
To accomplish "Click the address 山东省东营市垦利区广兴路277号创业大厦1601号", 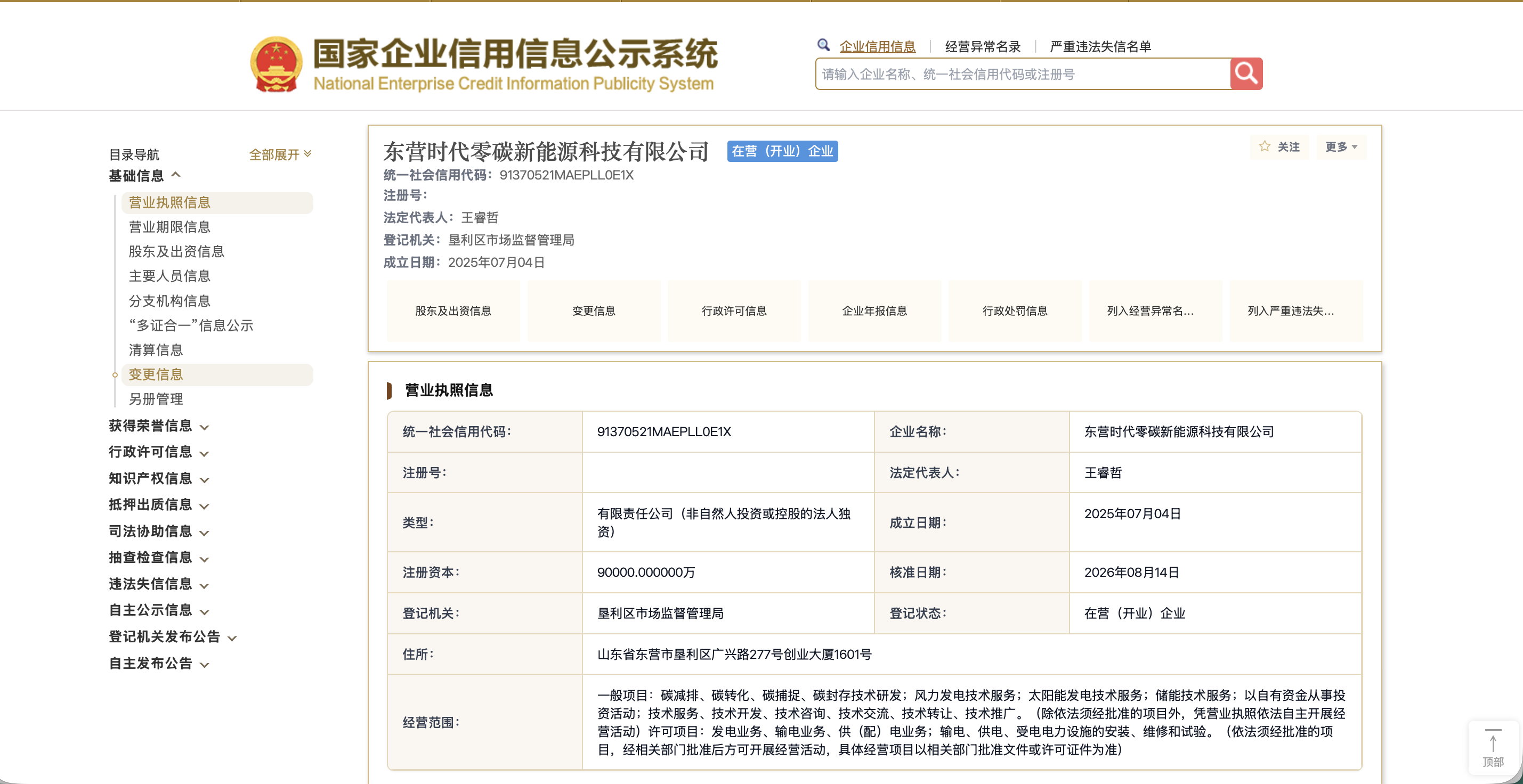I will tap(734, 654).
